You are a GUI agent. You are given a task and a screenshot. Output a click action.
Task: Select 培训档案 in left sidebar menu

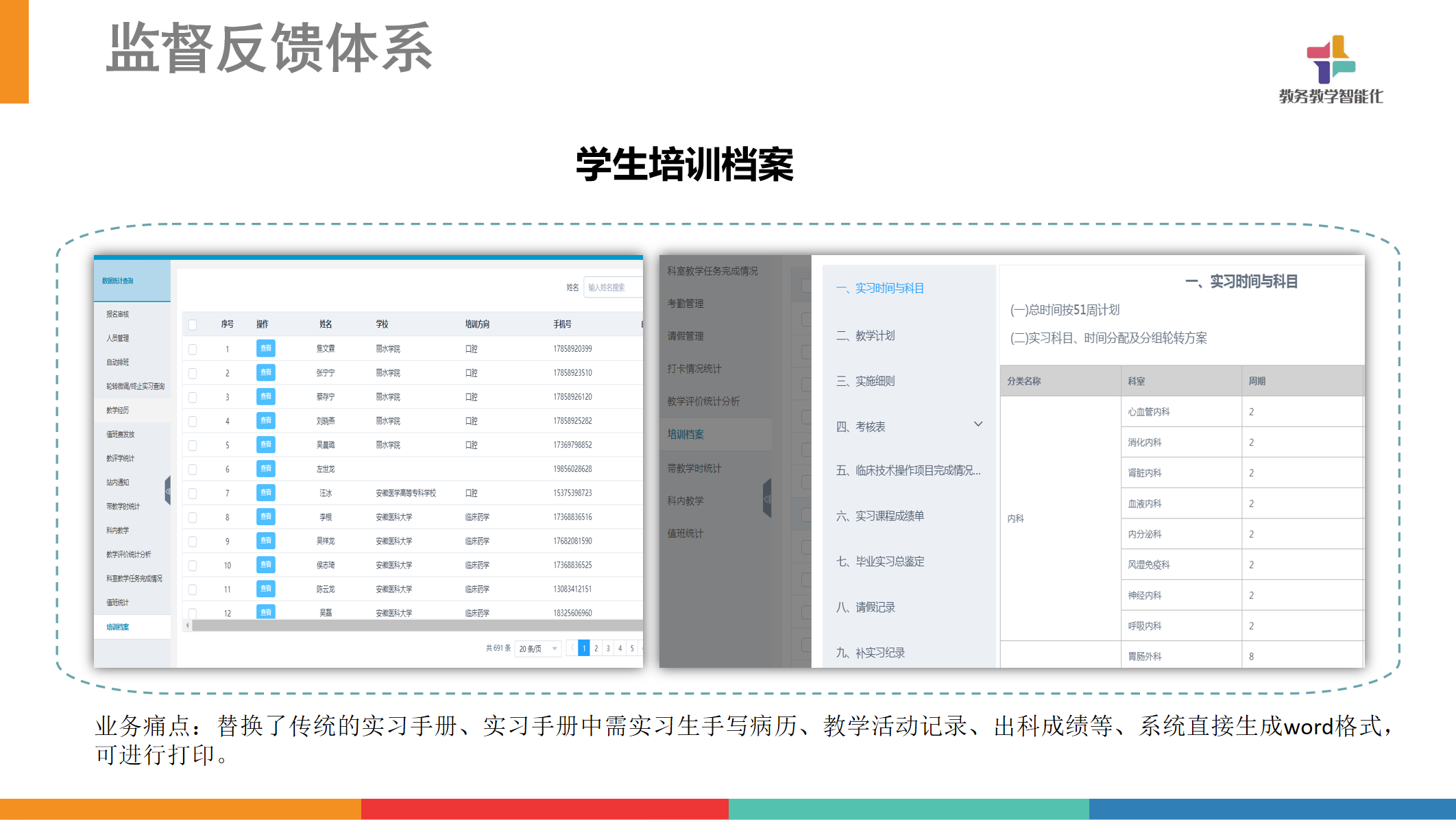coord(118,627)
